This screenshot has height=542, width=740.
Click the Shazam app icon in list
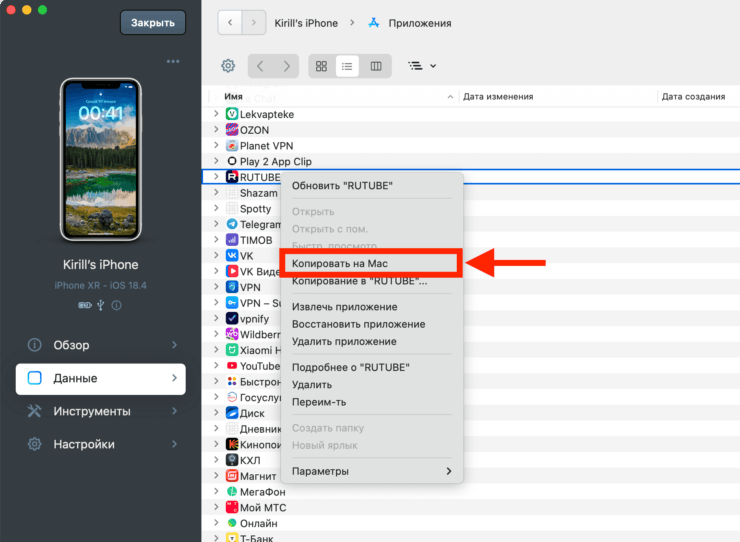(x=232, y=193)
